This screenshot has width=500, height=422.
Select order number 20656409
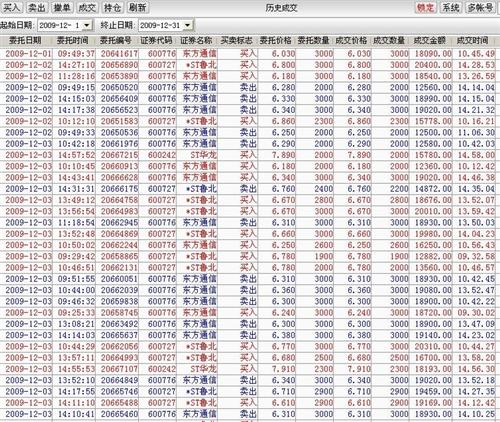[119, 99]
